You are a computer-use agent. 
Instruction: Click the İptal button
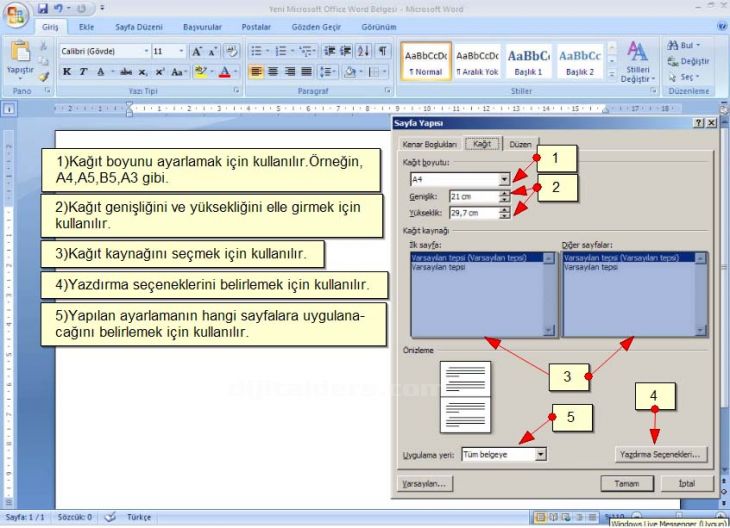point(687,483)
